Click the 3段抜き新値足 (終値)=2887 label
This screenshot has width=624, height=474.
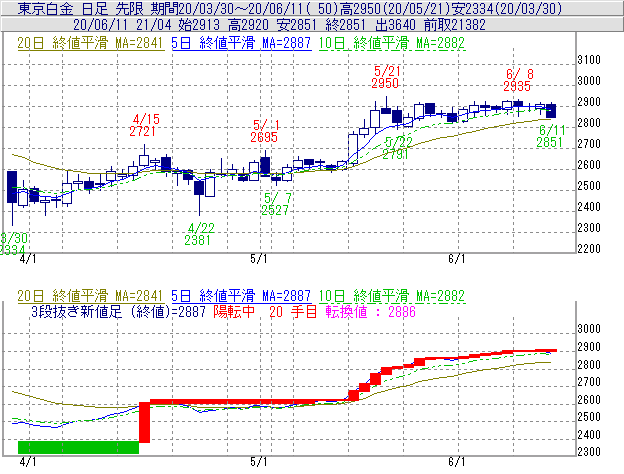[x=118, y=311]
